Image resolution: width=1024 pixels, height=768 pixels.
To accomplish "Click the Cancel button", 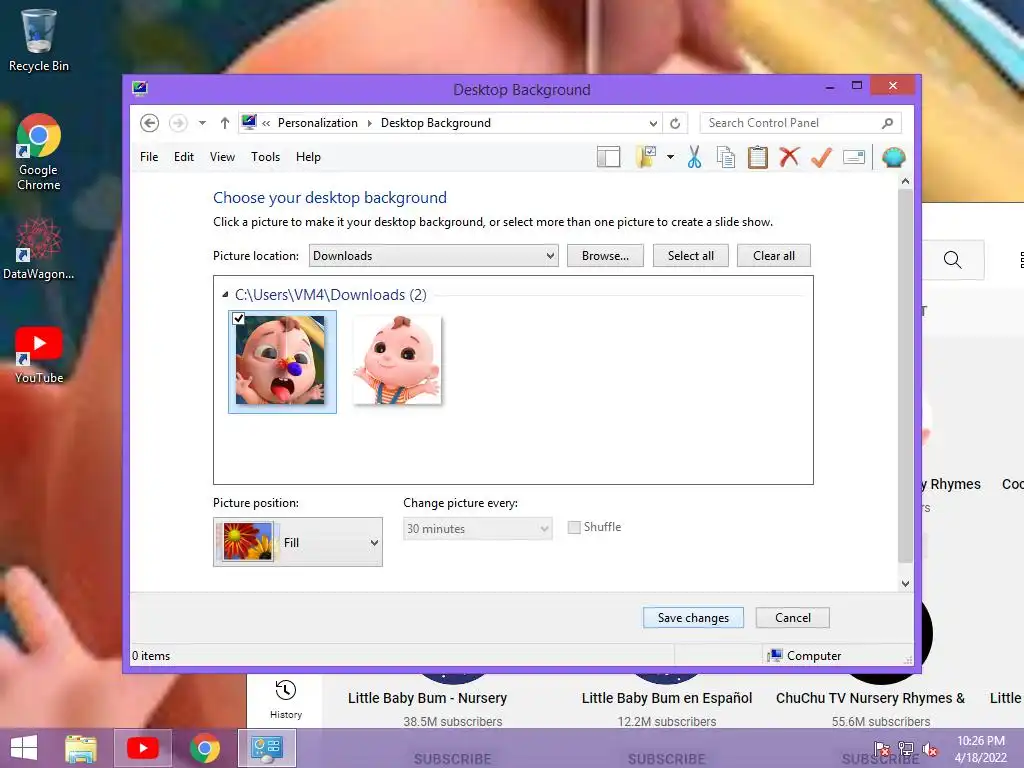I will point(793,618).
